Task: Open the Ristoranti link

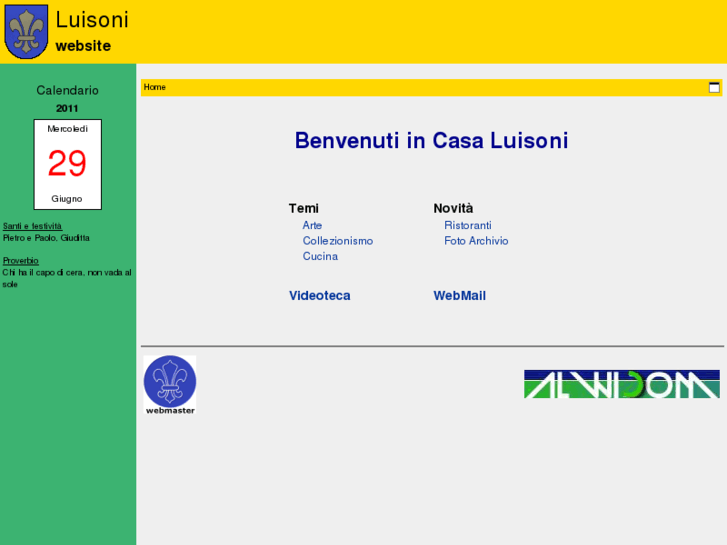Action: click(467, 225)
